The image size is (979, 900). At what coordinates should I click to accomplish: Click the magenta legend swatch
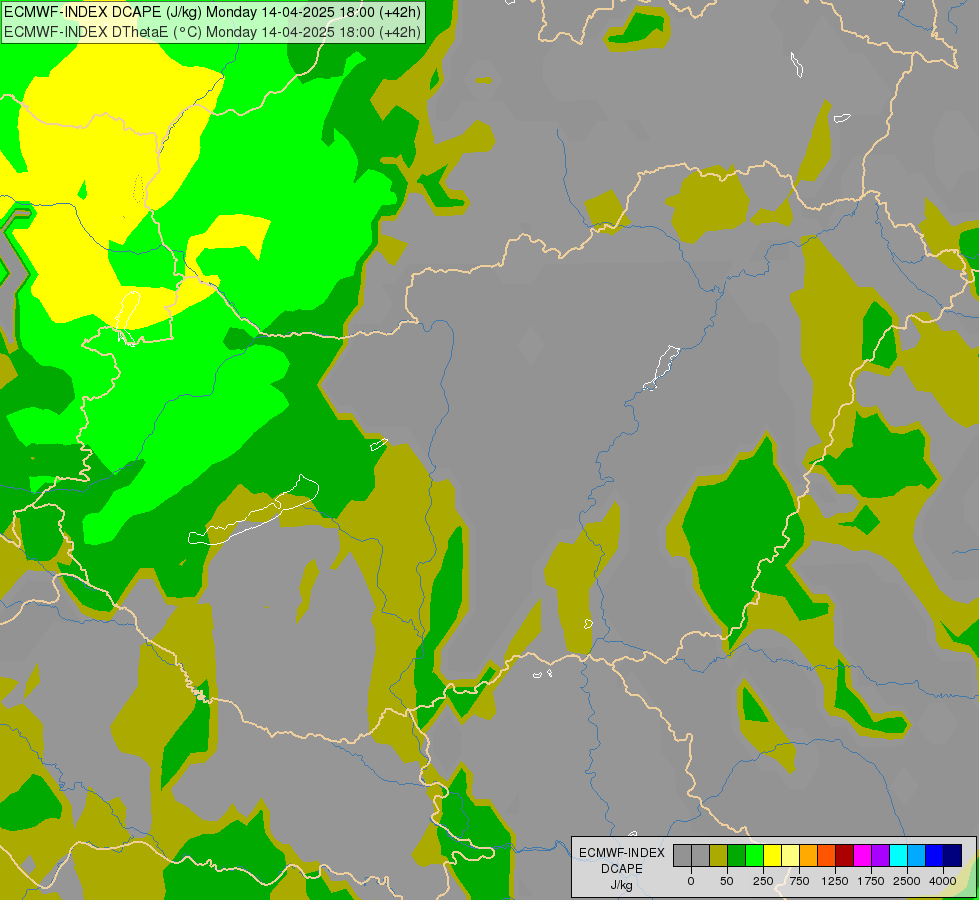point(862,855)
